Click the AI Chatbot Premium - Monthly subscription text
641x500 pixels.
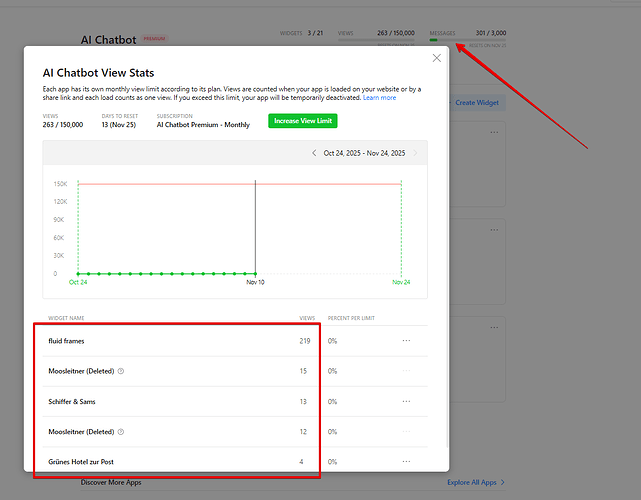click(x=203, y=125)
